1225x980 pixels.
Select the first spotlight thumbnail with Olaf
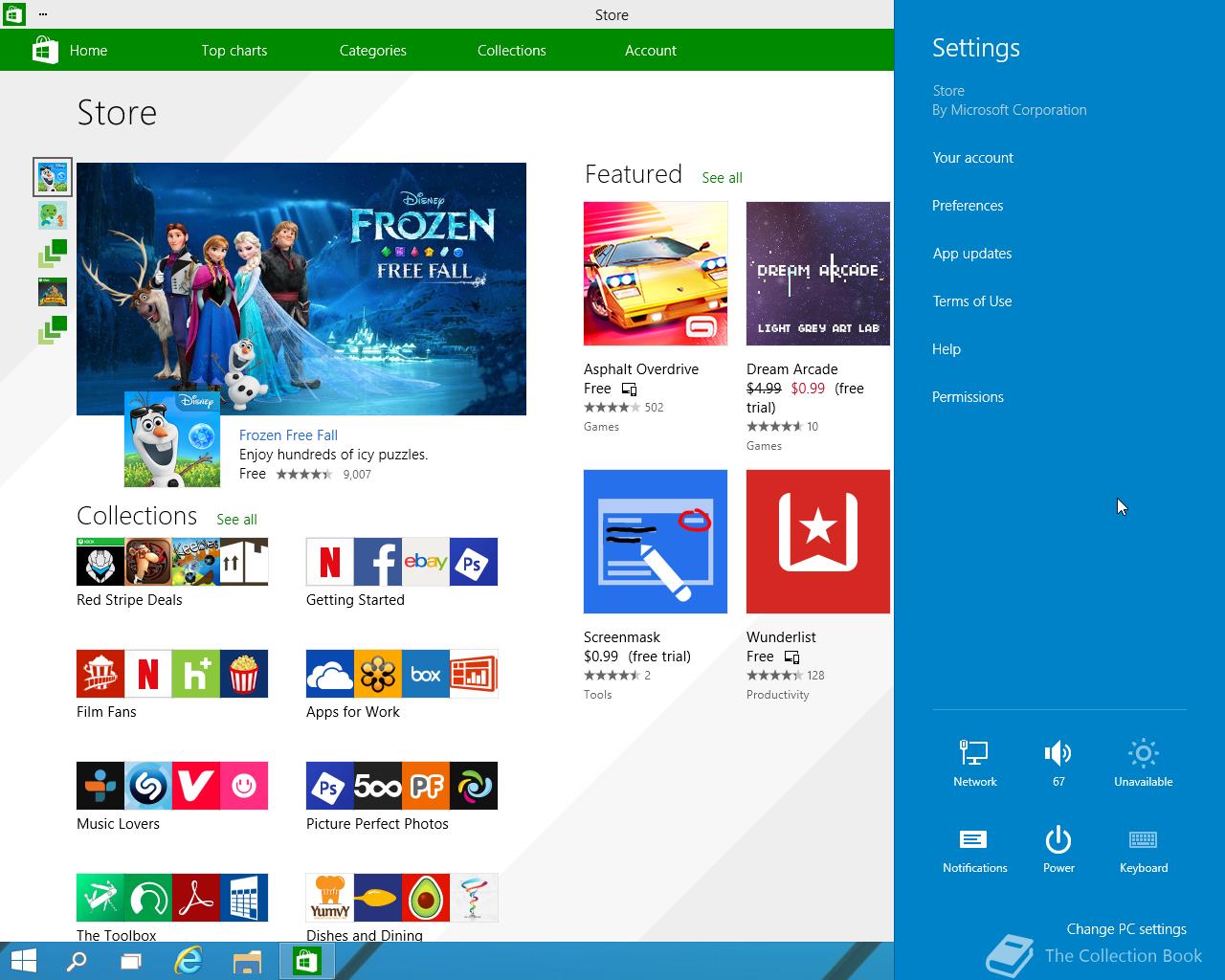coord(53,177)
